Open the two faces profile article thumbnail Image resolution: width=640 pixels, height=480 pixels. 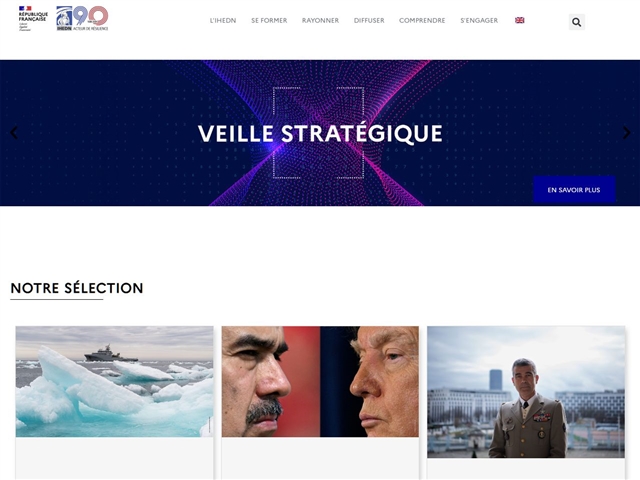(x=320, y=382)
